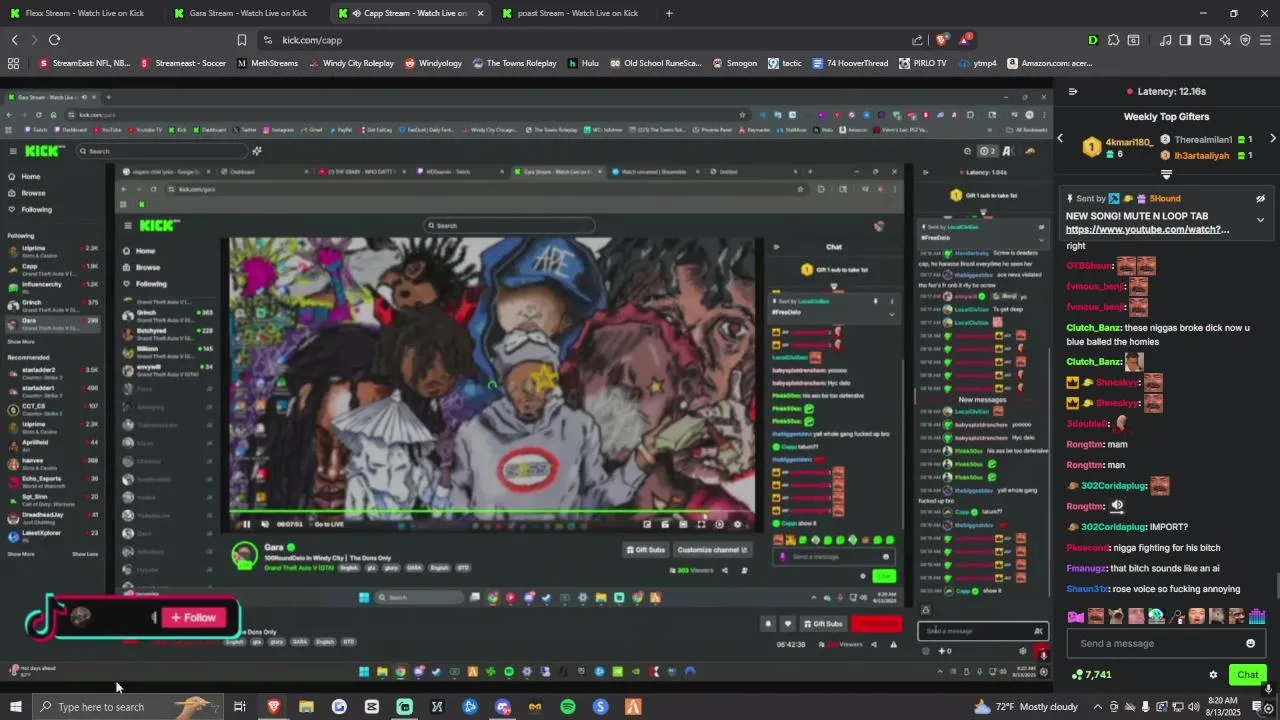Viewport: 1280px width, 720px height.
Task: Insert the cat emote from quick bar
Action: (x=1116, y=616)
